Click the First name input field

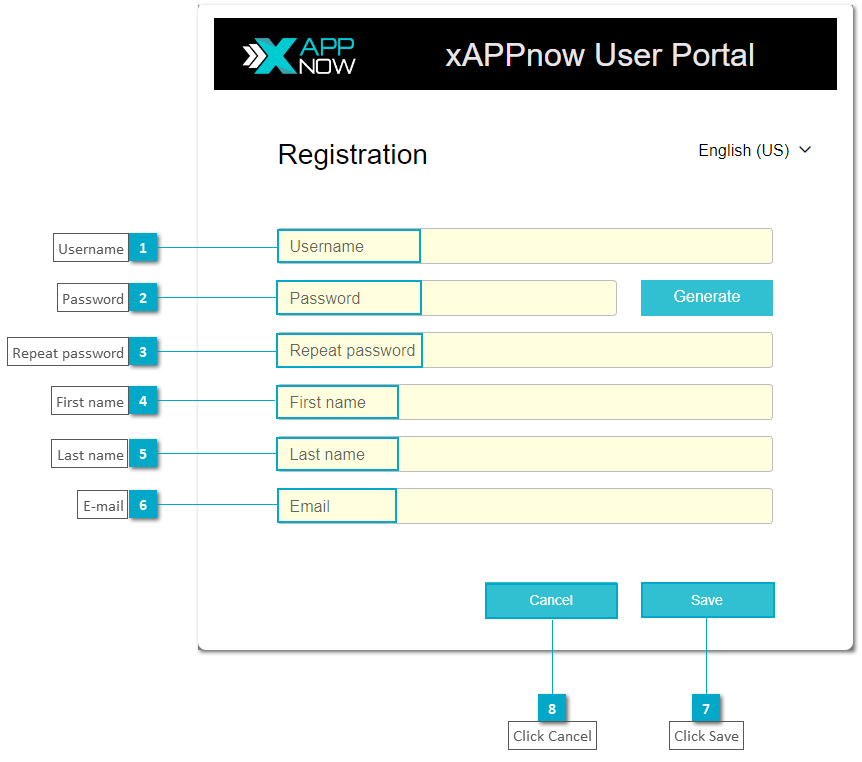[x=524, y=402]
